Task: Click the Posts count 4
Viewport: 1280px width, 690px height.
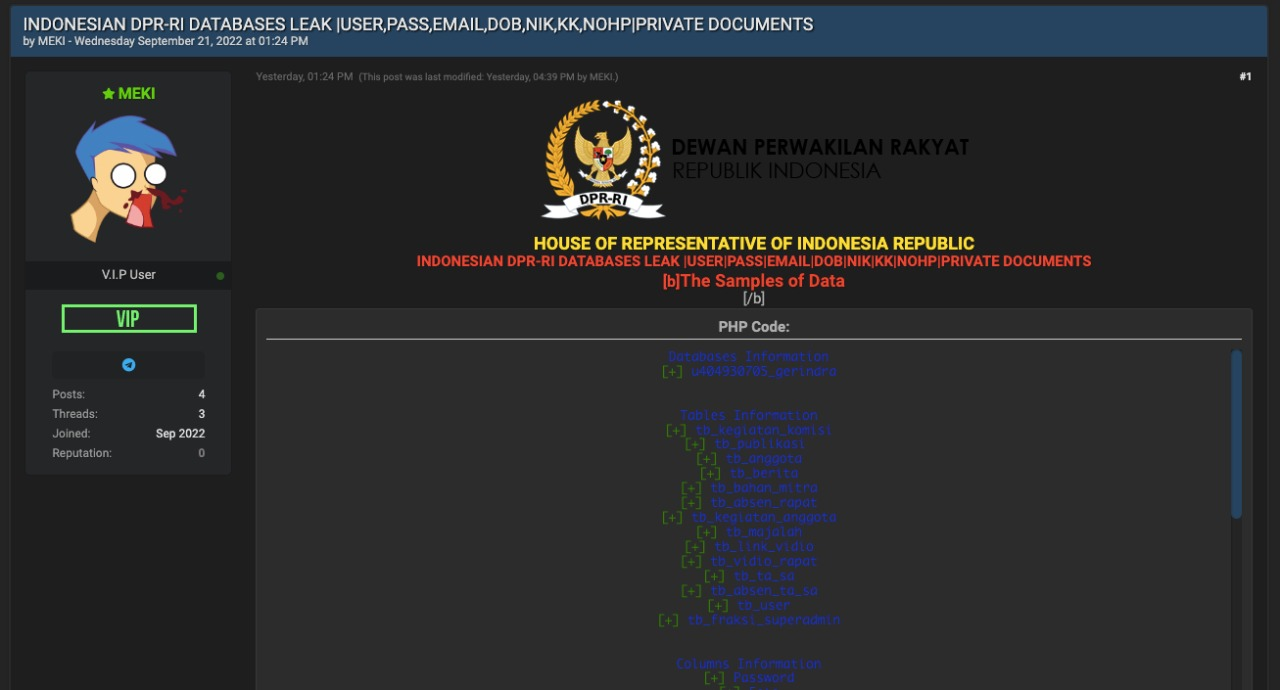Action: tap(201, 395)
